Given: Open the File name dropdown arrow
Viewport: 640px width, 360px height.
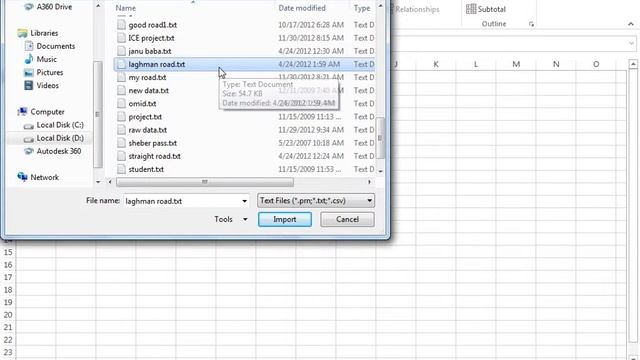Looking at the screenshot, I should [x=244, y=201].
